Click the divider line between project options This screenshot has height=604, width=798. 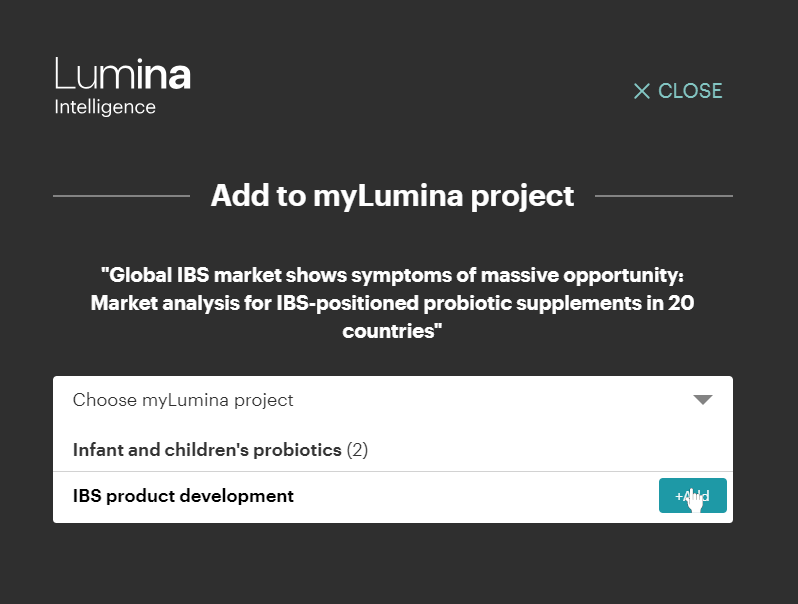[x=392, y=471]
